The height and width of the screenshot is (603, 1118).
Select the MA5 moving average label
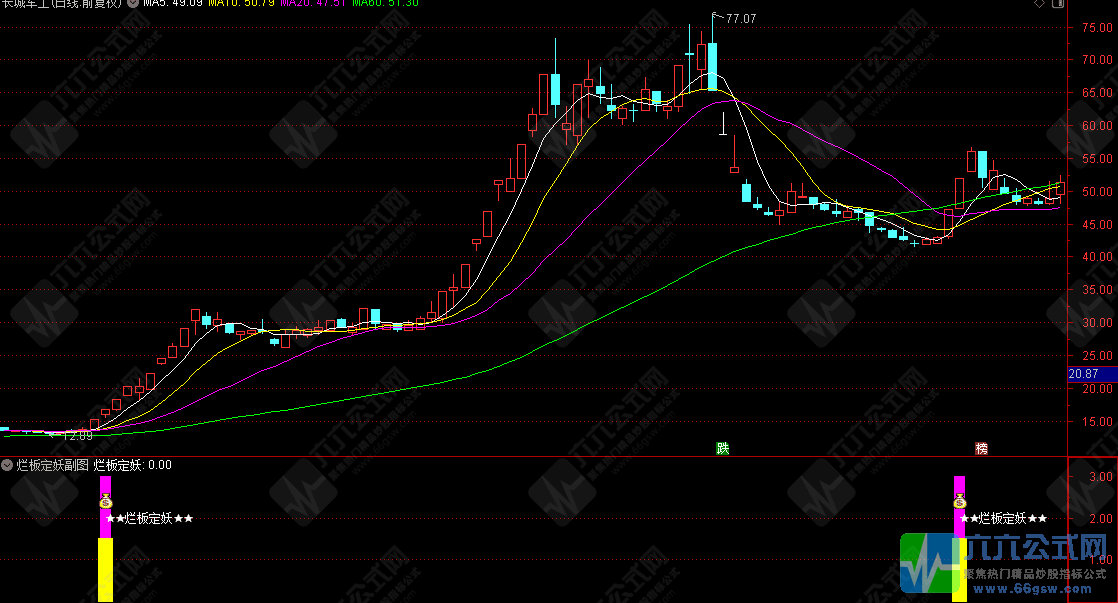[173, 4]
